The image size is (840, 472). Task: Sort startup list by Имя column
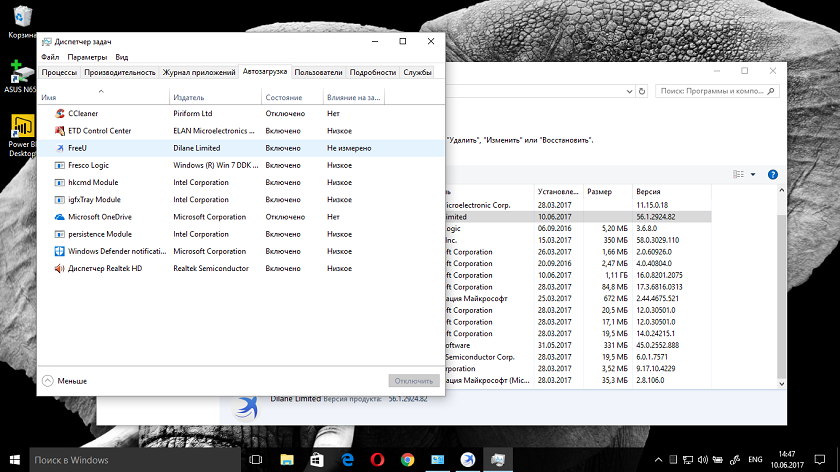103,97
